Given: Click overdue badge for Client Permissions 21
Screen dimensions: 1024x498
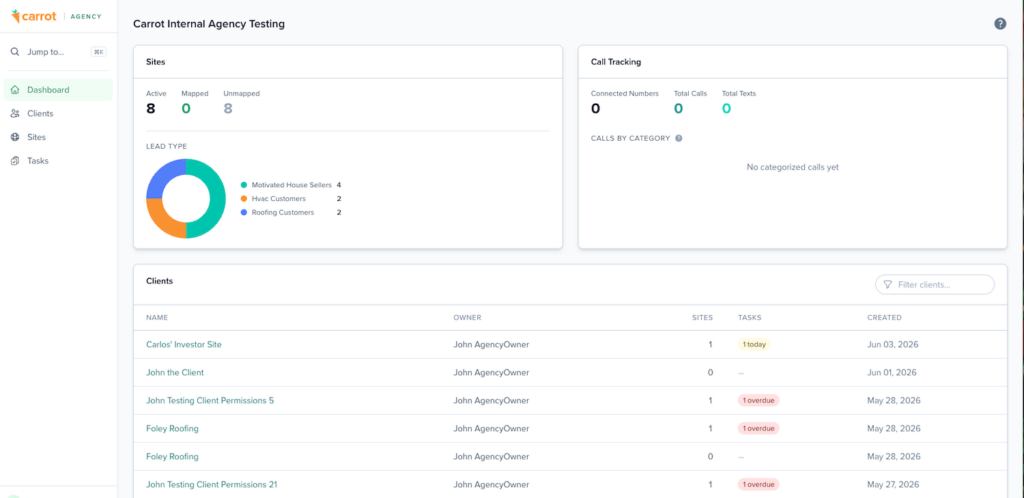Looking at the screenshot, I should click(x=758, y=485).
